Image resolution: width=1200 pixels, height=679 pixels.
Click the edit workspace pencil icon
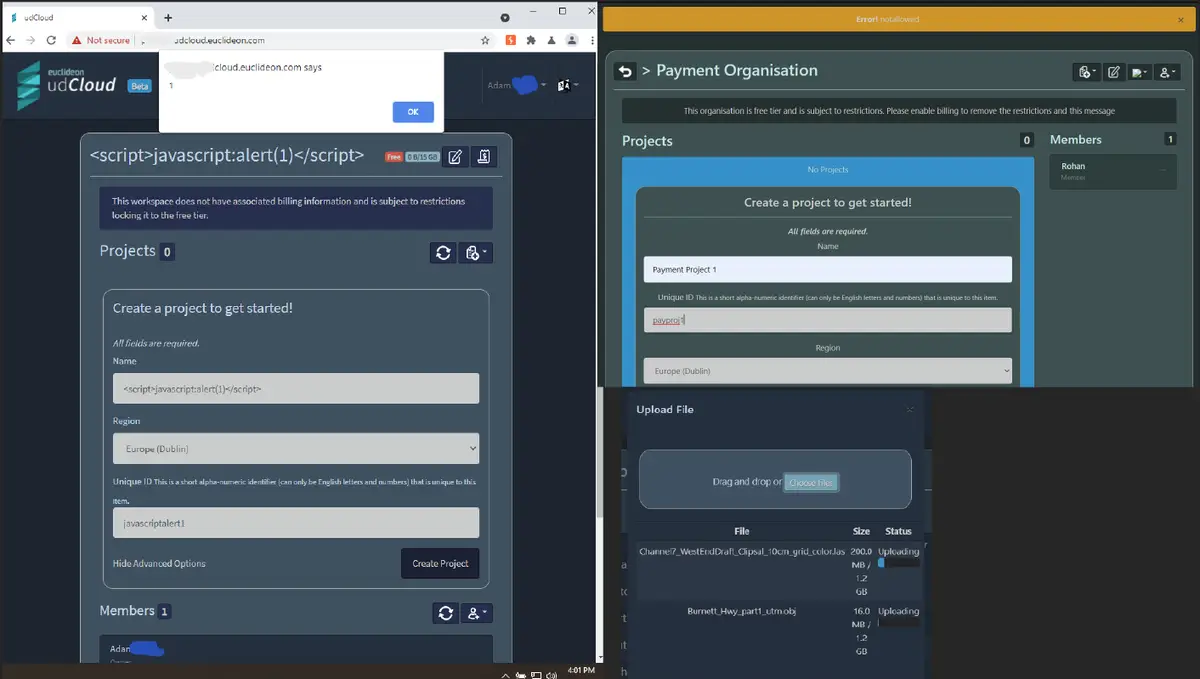pos(455,156)
